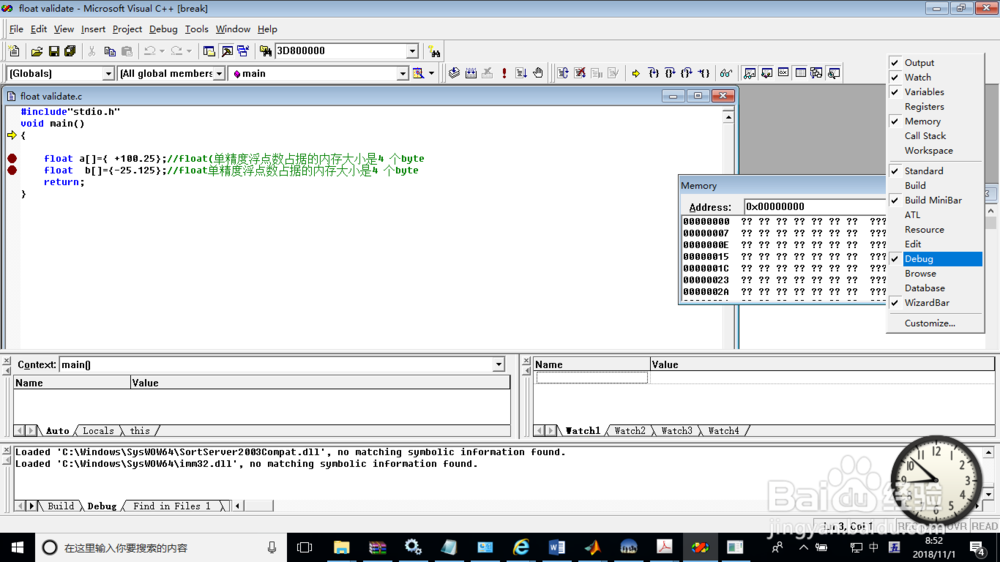Image resolution: width=1000 pixels, height=562 pixels.
Task: Click the Run to Cursor debug icon
Action: (703, 73)
